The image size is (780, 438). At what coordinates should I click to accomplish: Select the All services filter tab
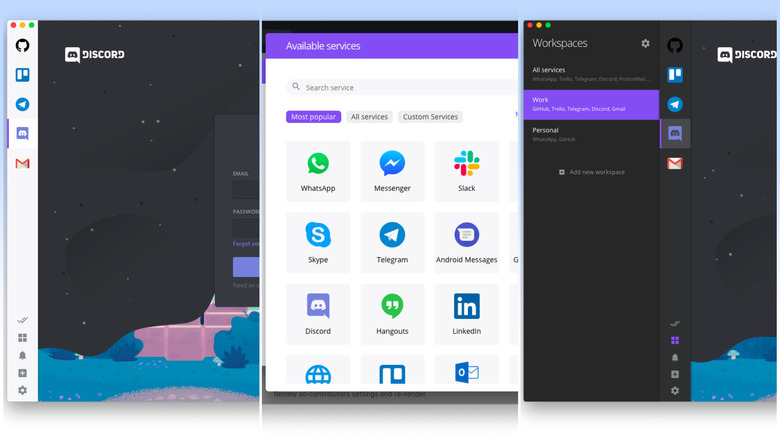click(x=369, y=117)
